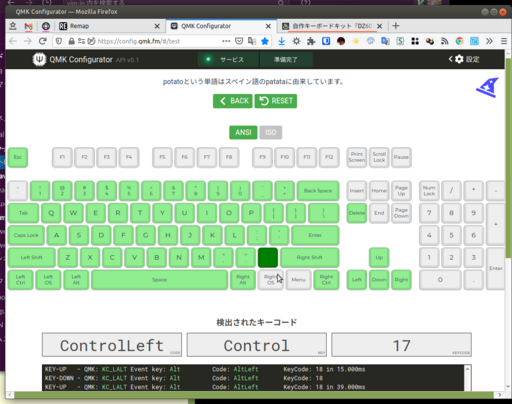Click the tracking protection shield icon

click(x=59, y=41)
